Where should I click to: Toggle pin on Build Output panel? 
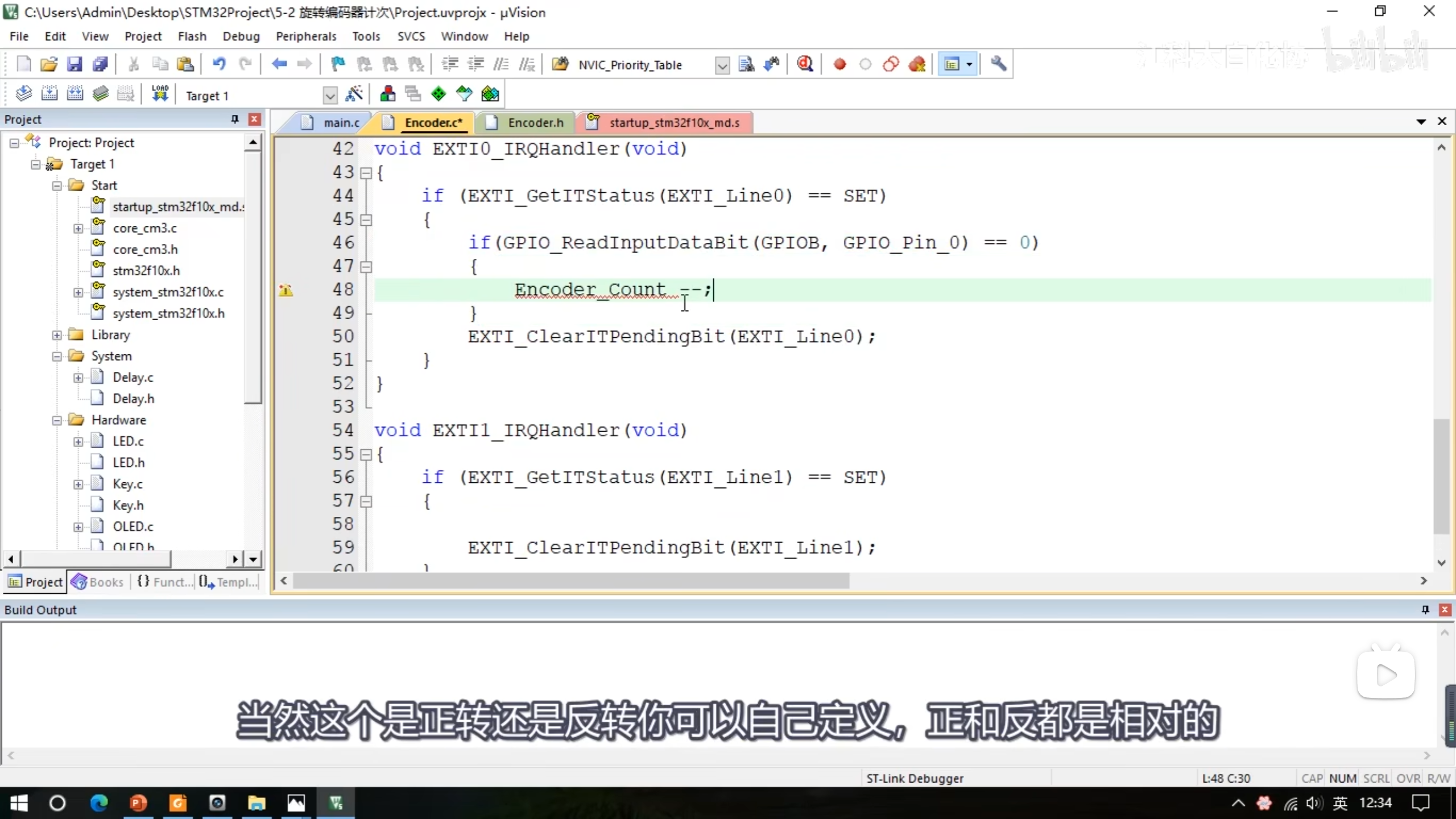[x=1425, y=610]
